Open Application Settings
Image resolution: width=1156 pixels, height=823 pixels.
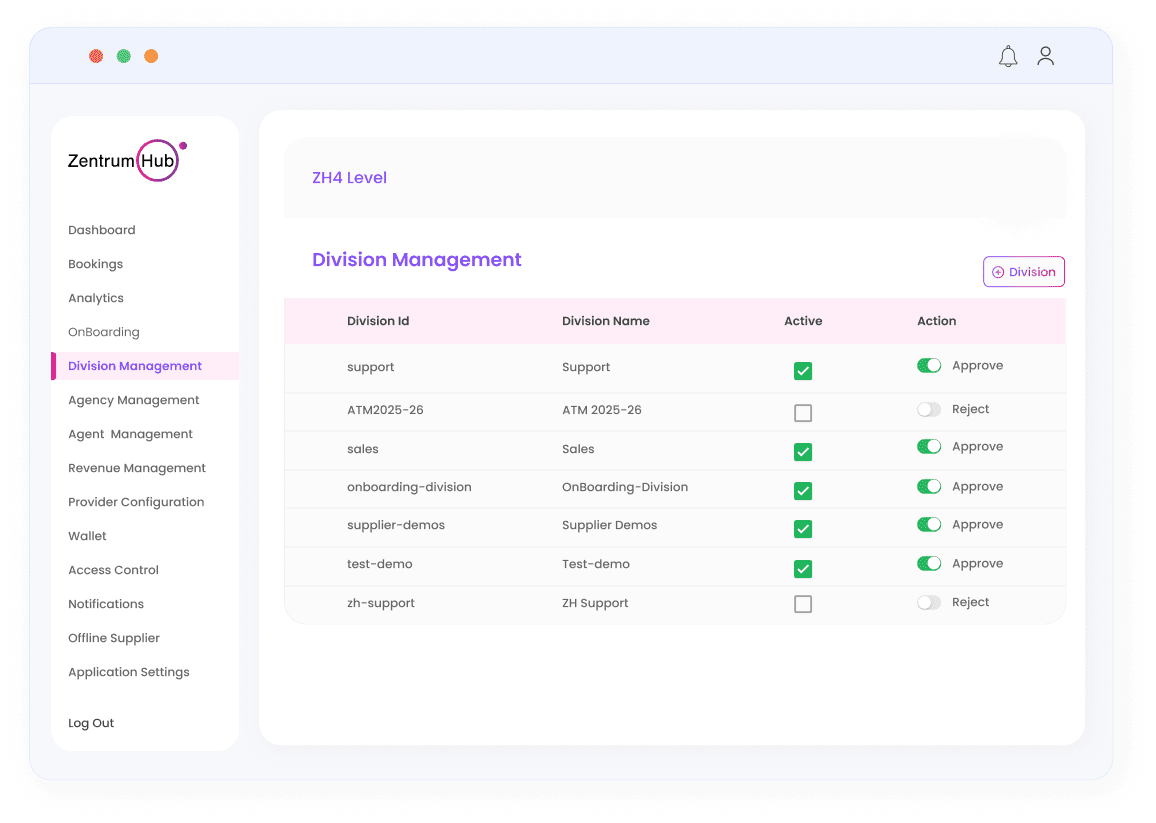pos(128,671)
